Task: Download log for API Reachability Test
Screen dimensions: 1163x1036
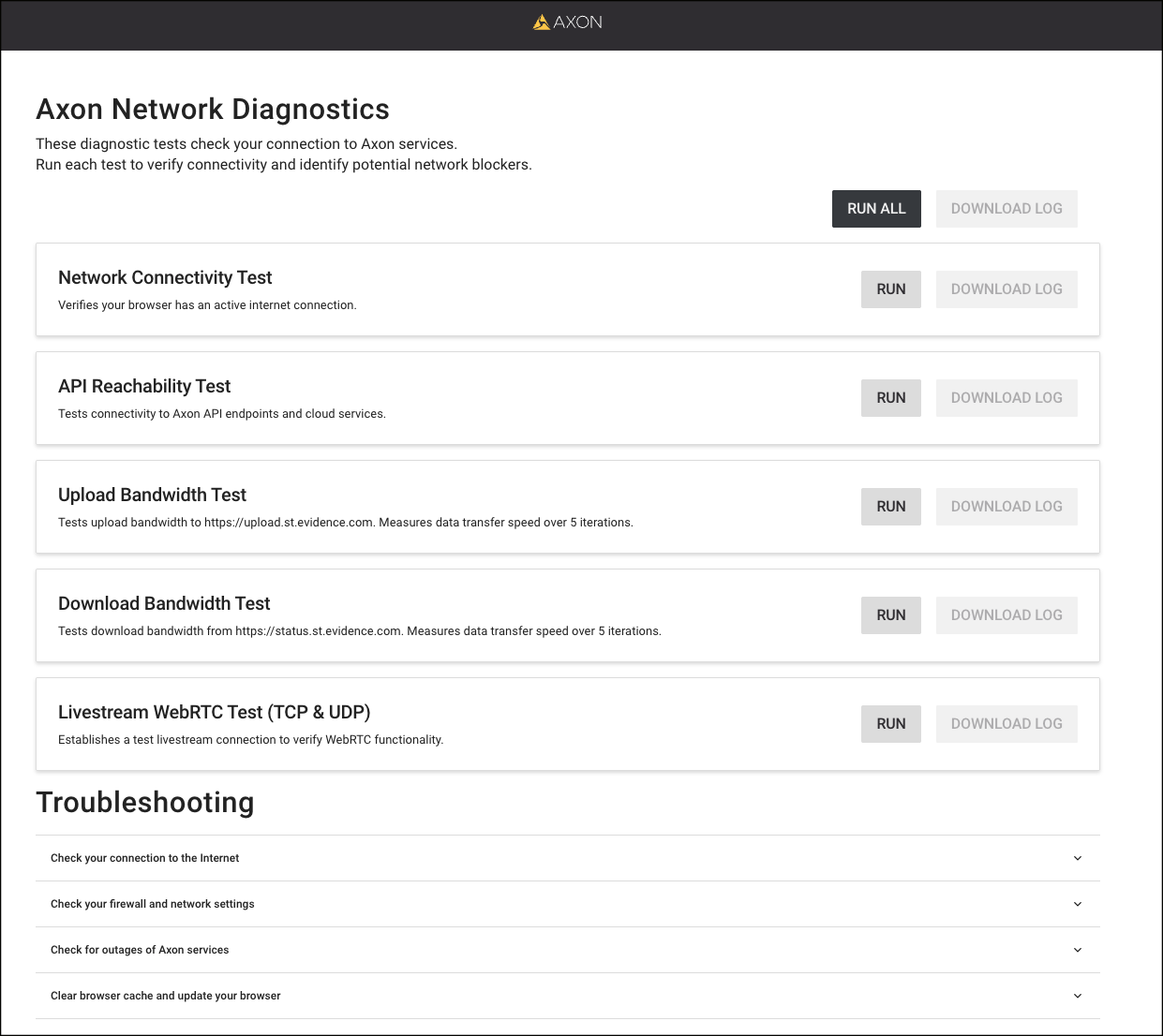Action: [x=1006, y=398]
